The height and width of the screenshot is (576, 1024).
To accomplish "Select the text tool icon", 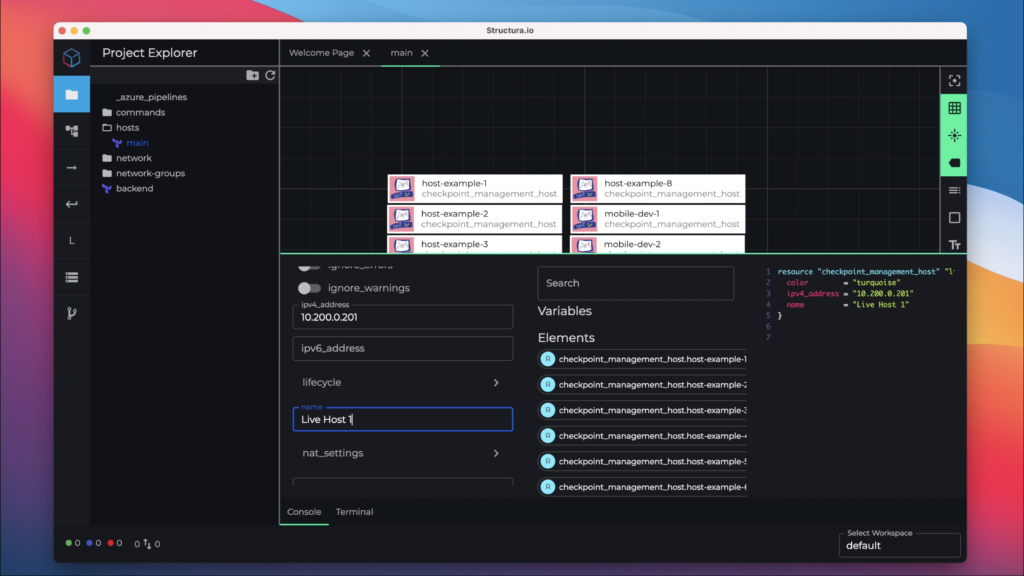I will point(954,245).
